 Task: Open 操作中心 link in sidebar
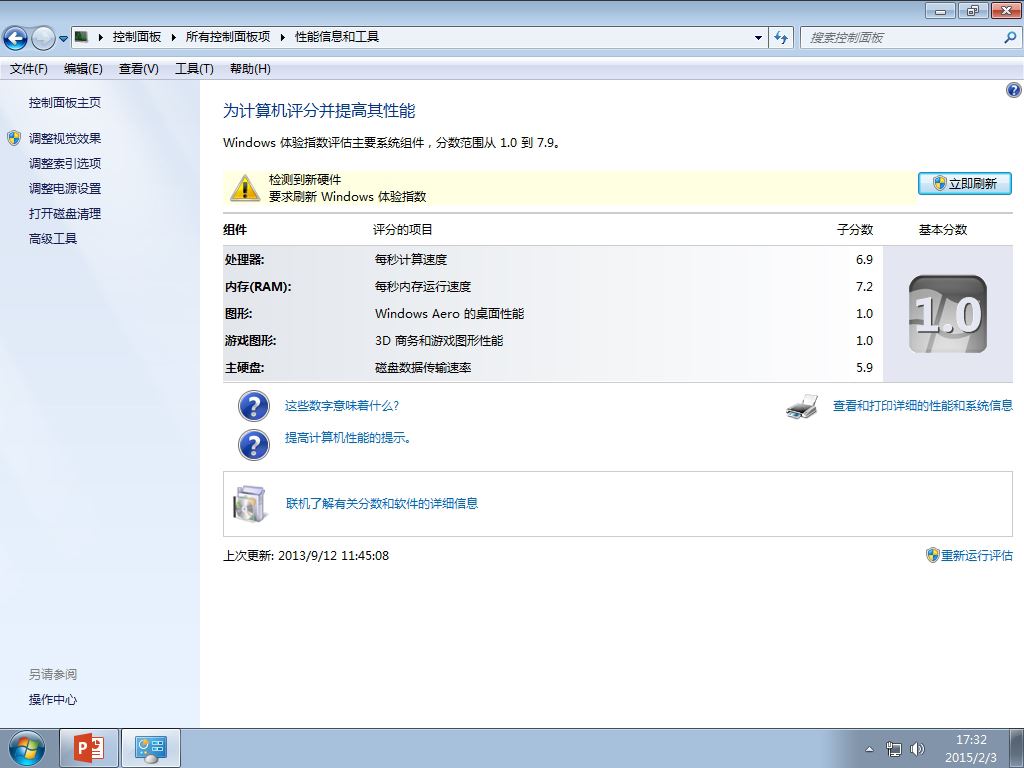click(x=53, y=699)
